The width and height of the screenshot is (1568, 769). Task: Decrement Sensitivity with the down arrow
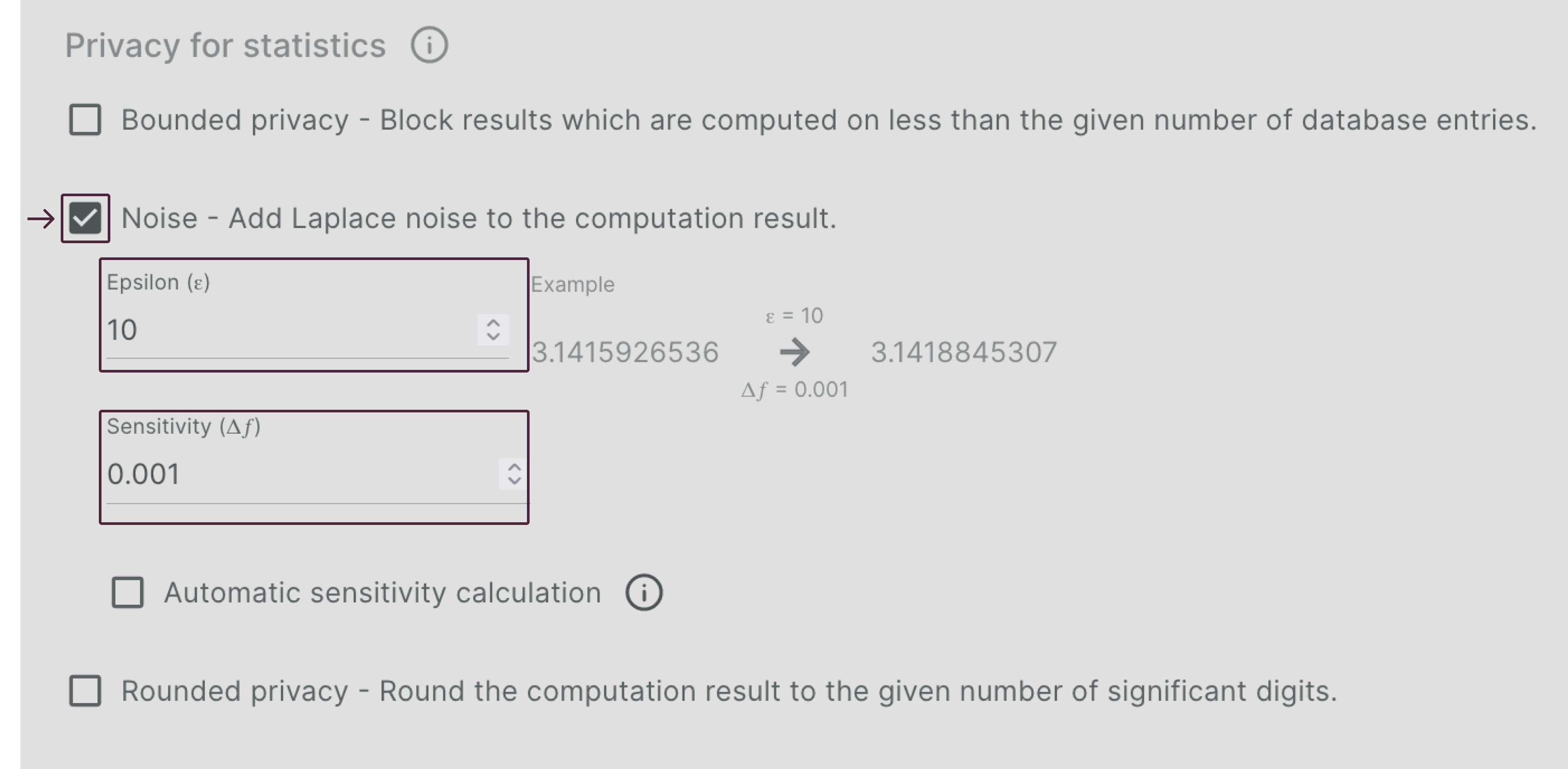(x=515, y=481)
